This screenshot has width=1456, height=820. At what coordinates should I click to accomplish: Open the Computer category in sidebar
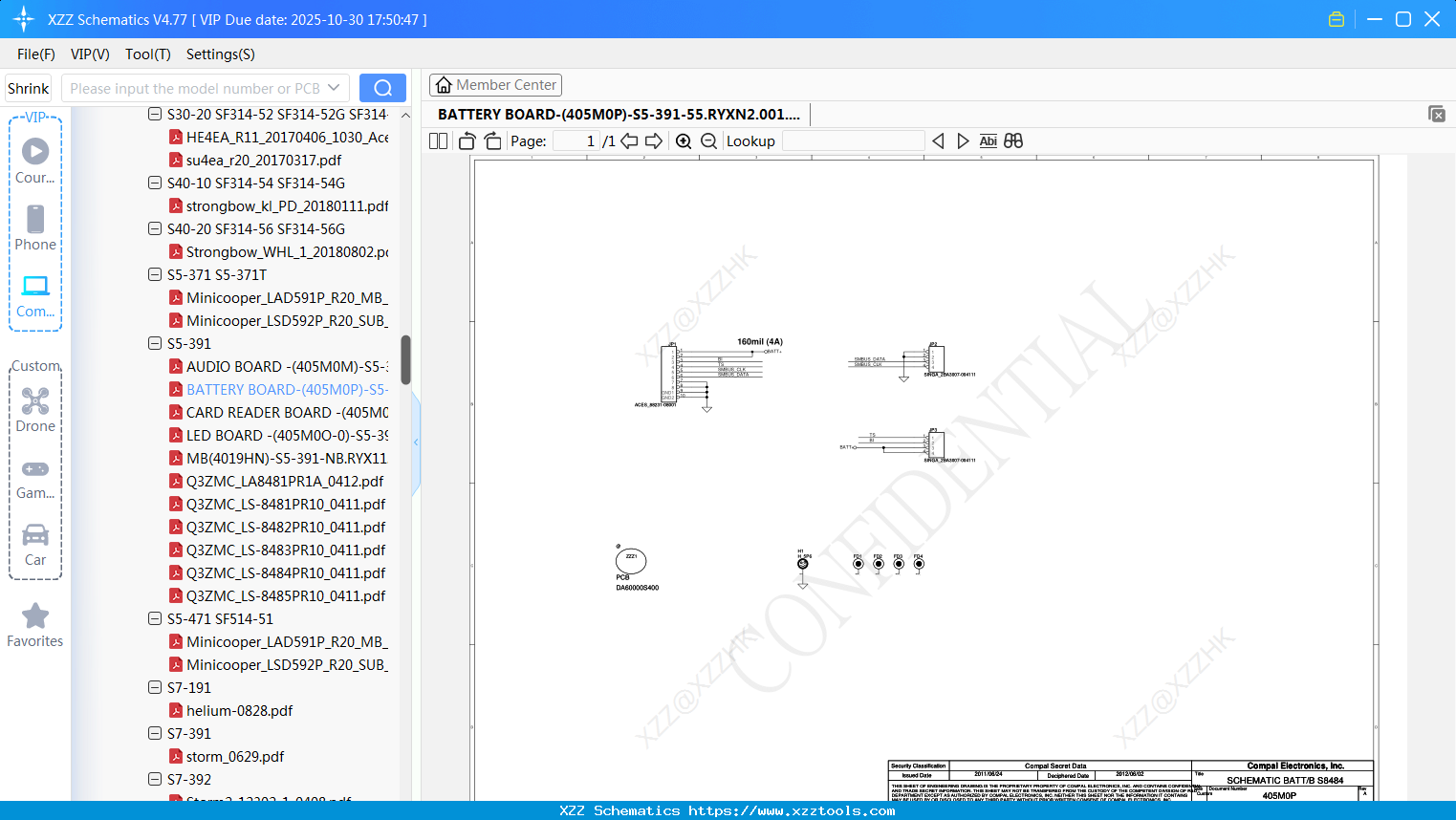pyautogui.click(x=35, y=295)
